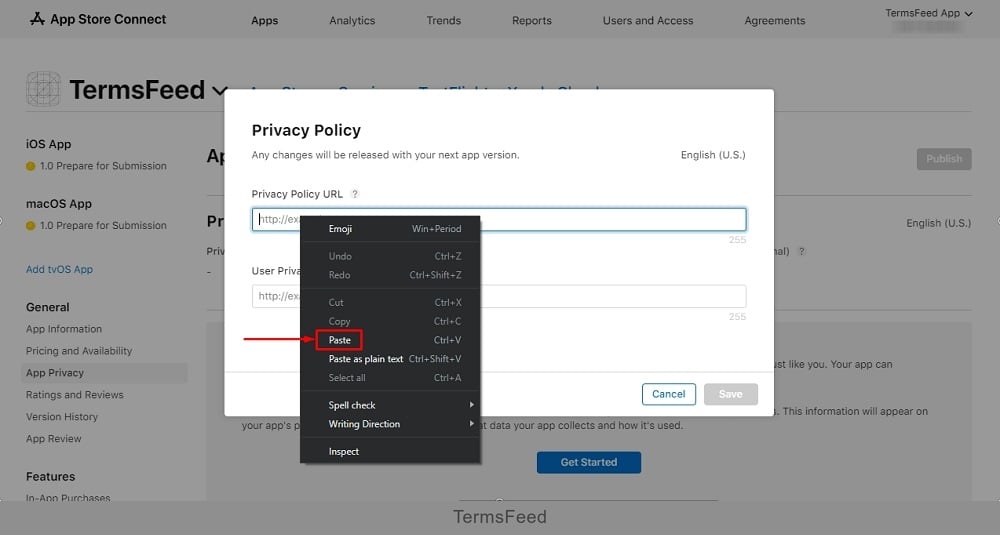Click the TermsFeed app icon thumbnail
Screen dimensions: 1000x535
pos(43,89)
